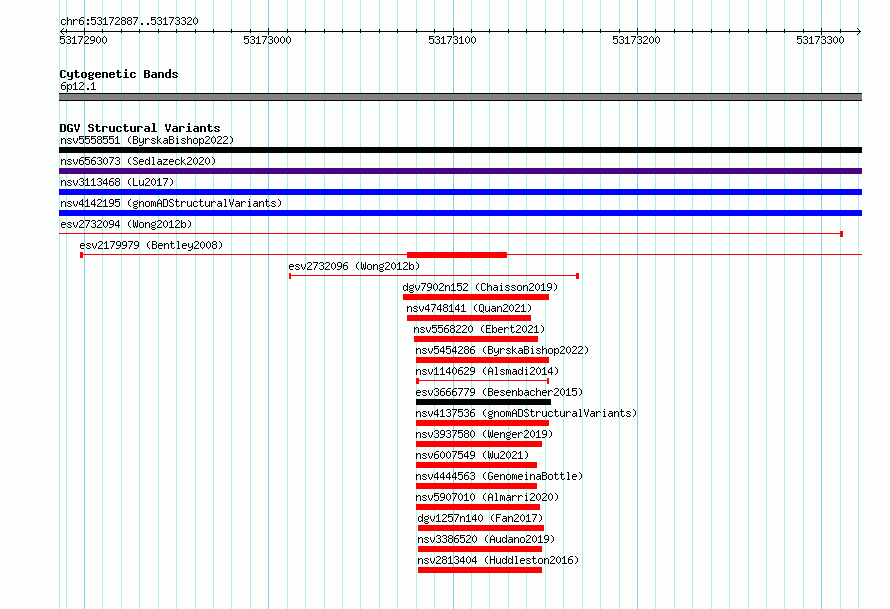Click the red nsv2813404 variant bar
This screenshot has width=890, height=609.
point(480,570)
